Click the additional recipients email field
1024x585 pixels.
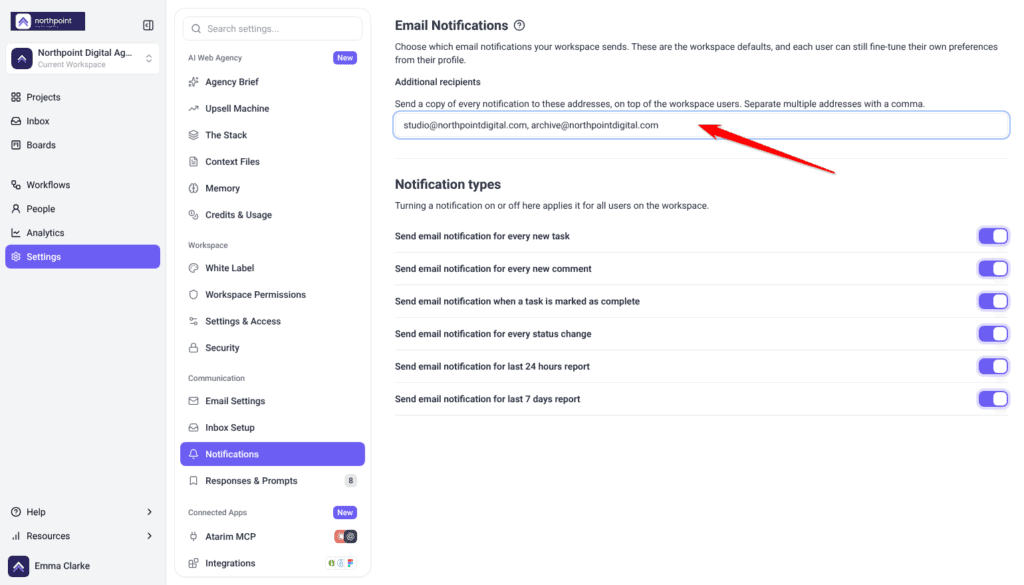click(701, 125)
